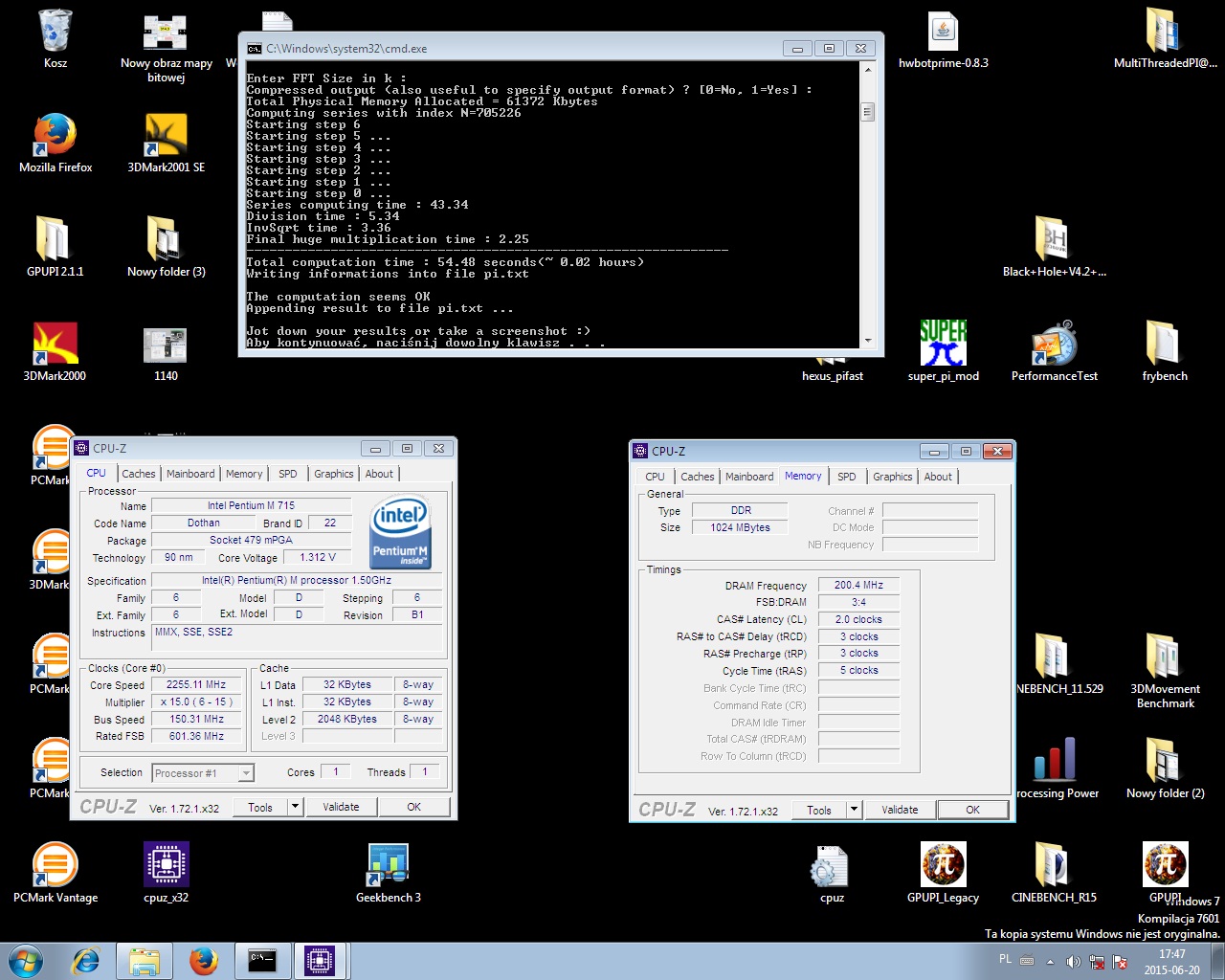Open Windows Start menu orb
1225x980 pixels.
[25, 960]
